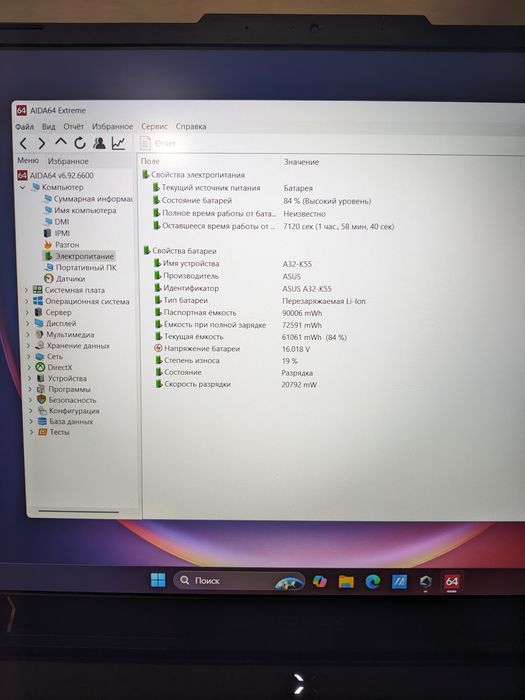Viewport: 525px width, 700px height.
Task: Open the Избранное menu in the menu bar
Action: (112, 127)
